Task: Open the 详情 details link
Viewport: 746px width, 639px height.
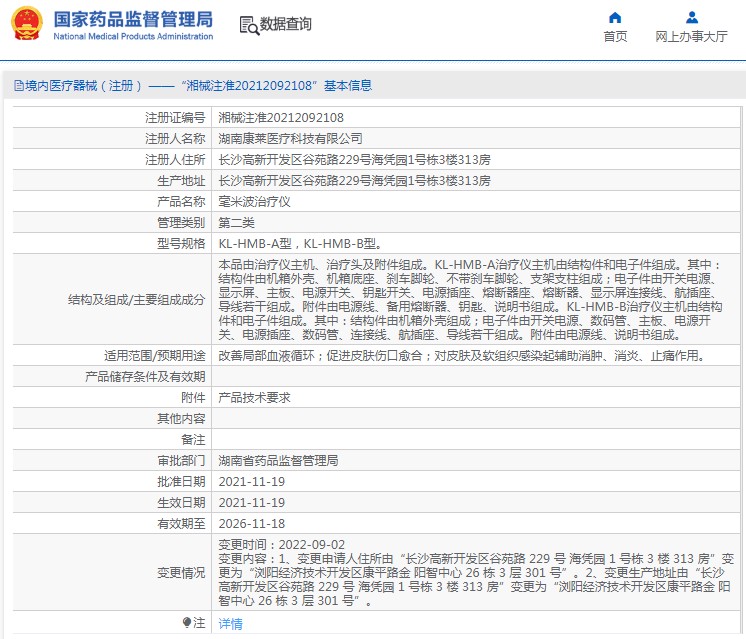Action: 230,623
